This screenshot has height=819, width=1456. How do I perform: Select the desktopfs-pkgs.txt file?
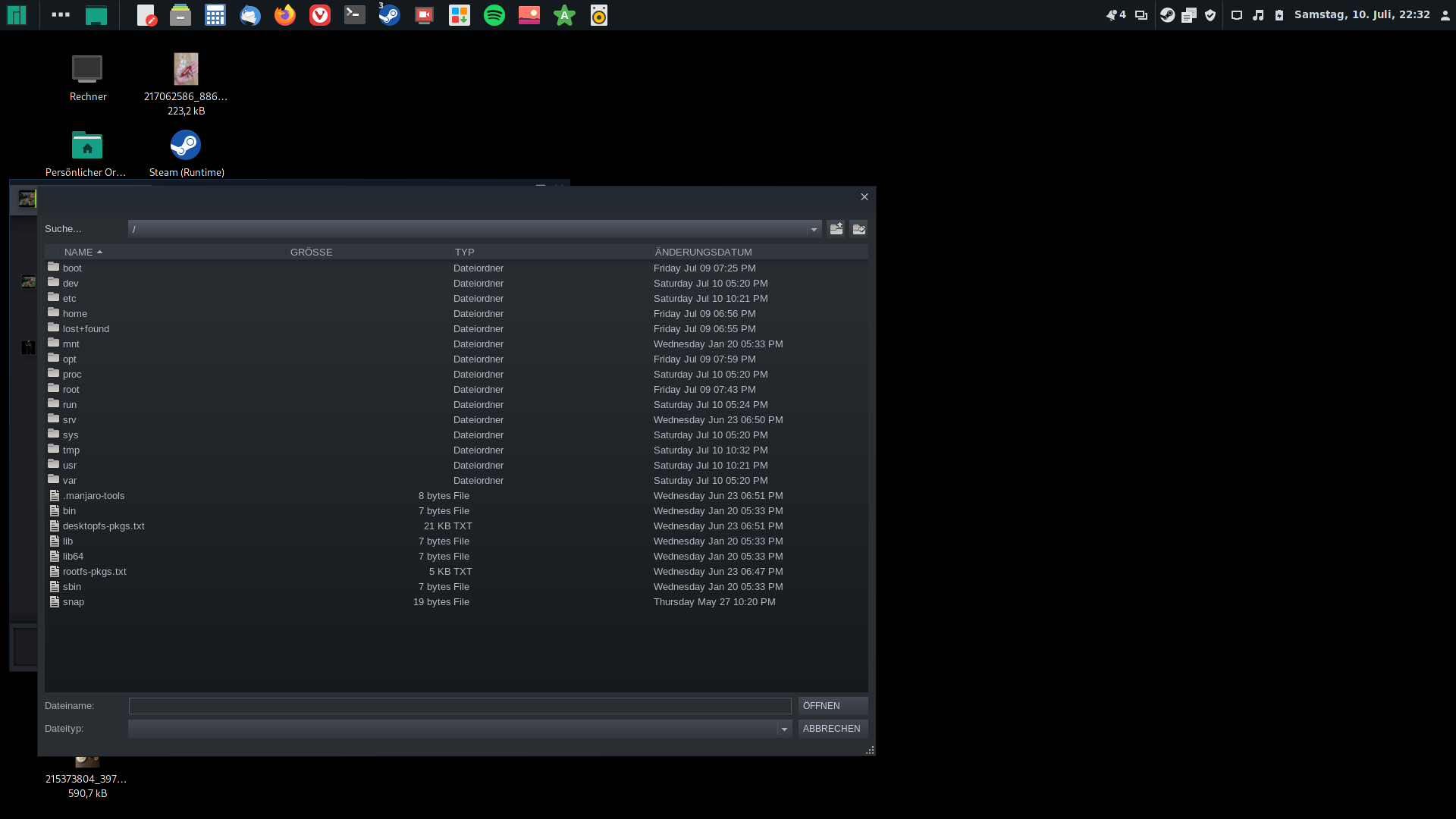pyautogui.click(x=103, y=526)
